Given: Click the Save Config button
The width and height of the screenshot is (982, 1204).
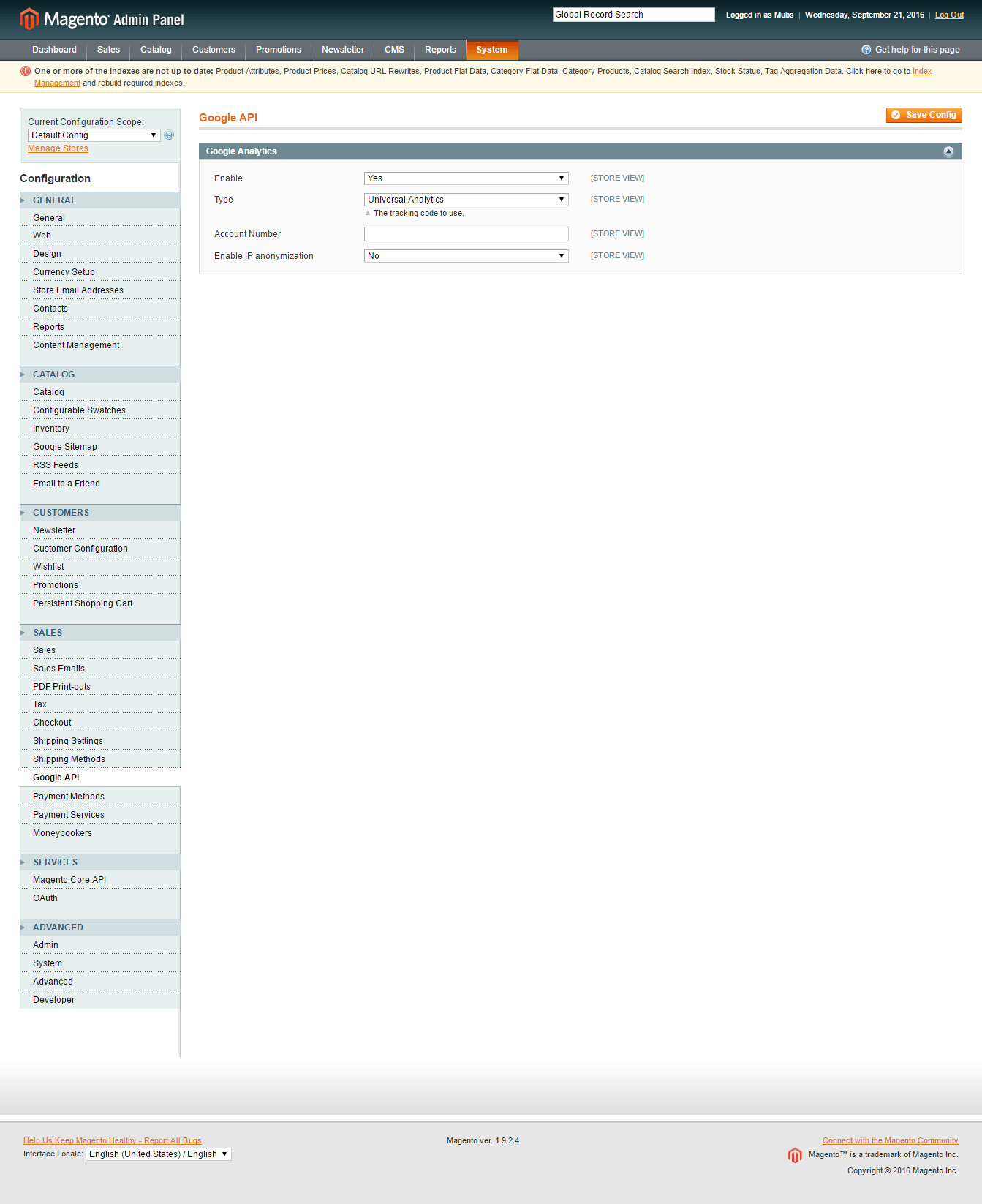Looking at the screenshot, I should 924,115.
